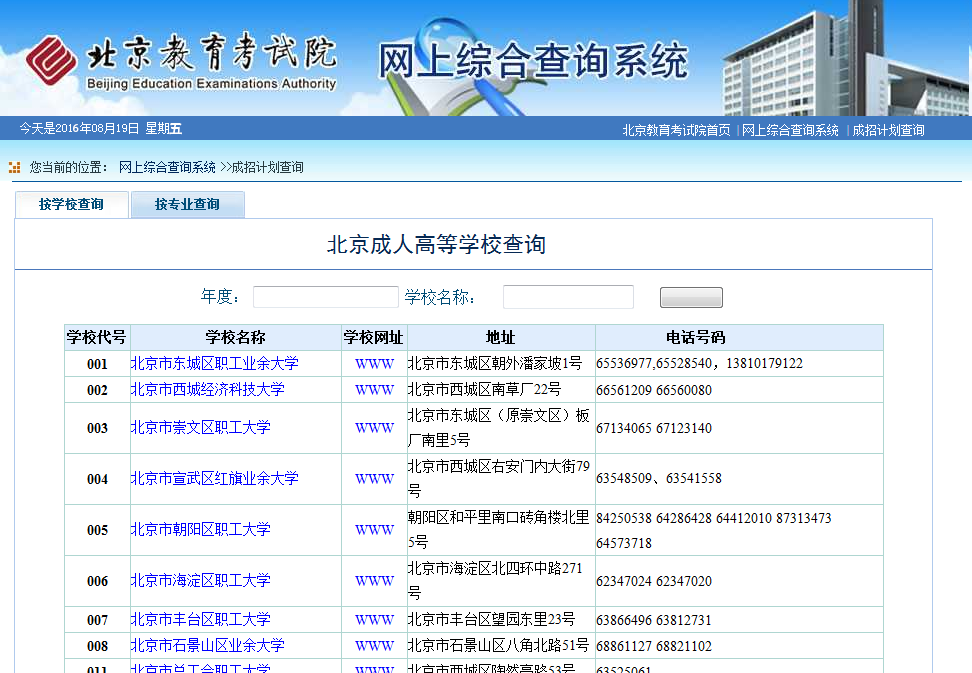Open 北京市朝阳区职工大学 link
The width and height of the screenshot is (972, 673).
(200, 529)
